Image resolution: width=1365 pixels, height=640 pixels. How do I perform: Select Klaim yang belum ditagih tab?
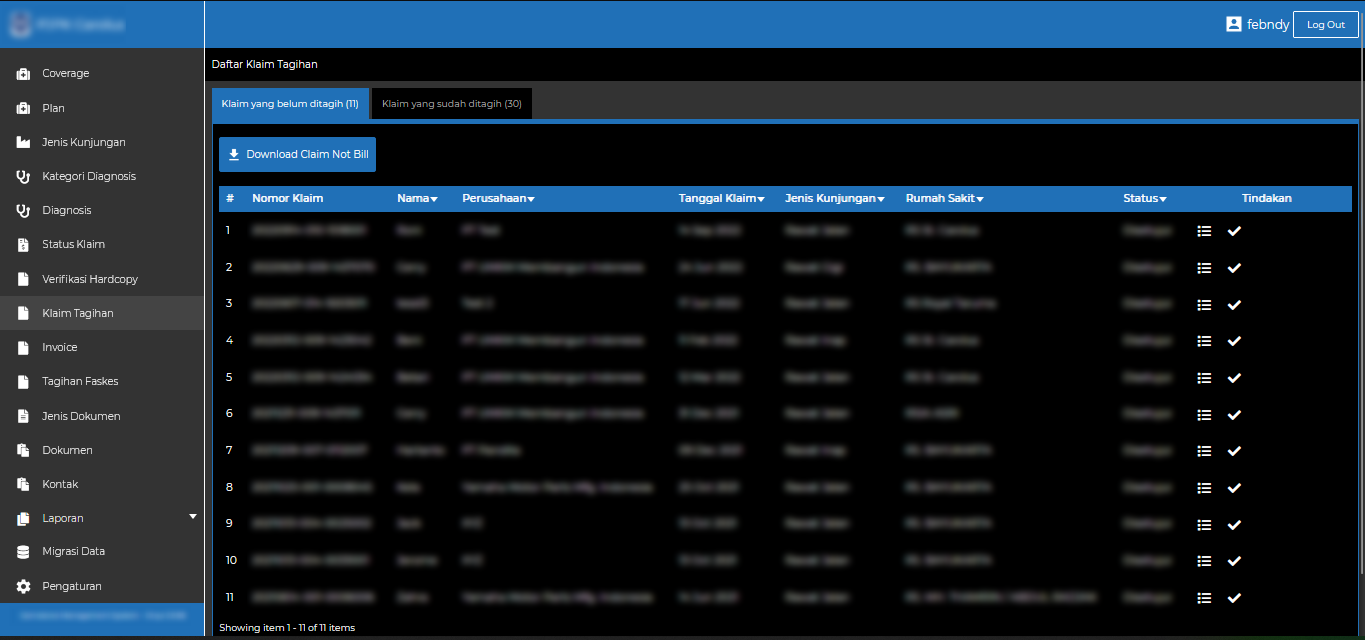click(x=290, y=104)
